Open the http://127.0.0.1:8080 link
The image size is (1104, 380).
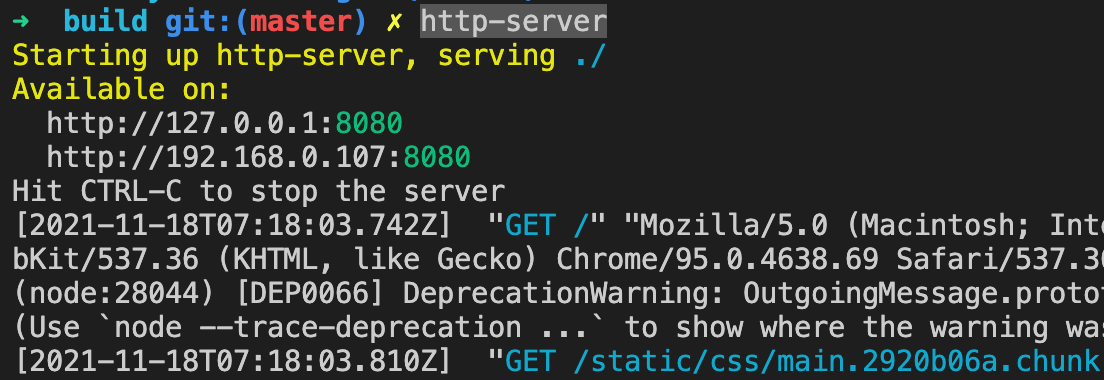(x=225, y=123)
